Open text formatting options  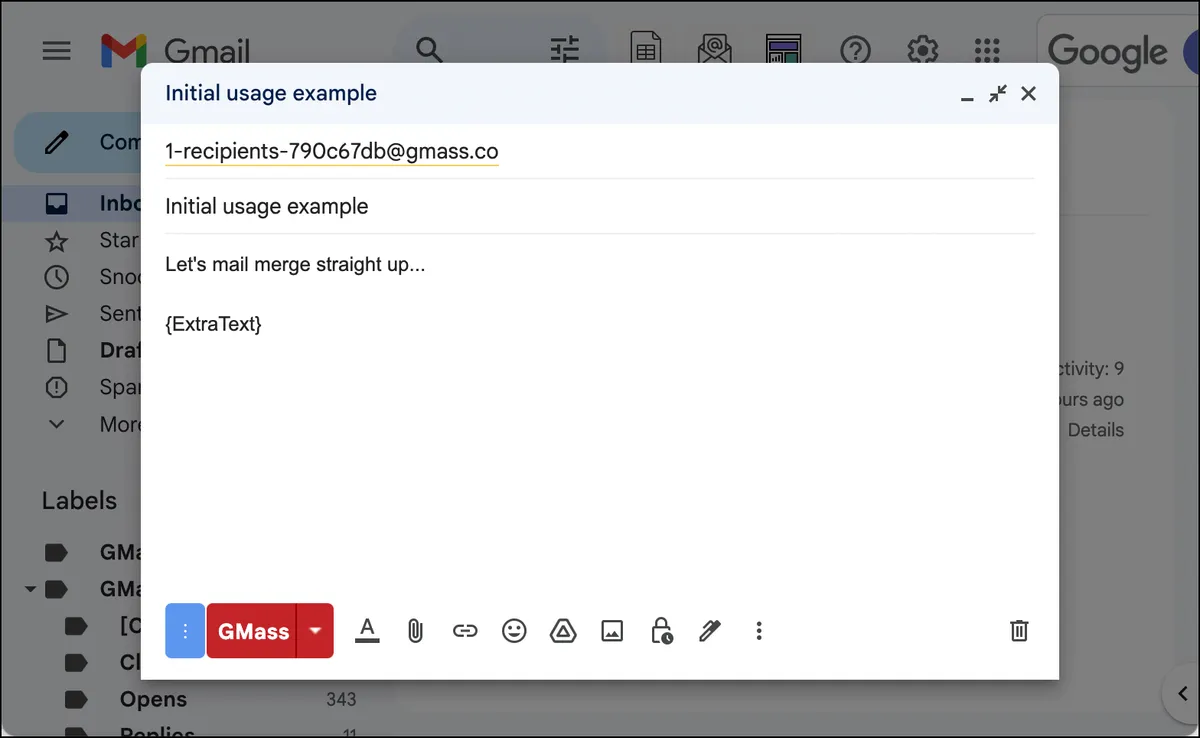click(x=367, y=631)
